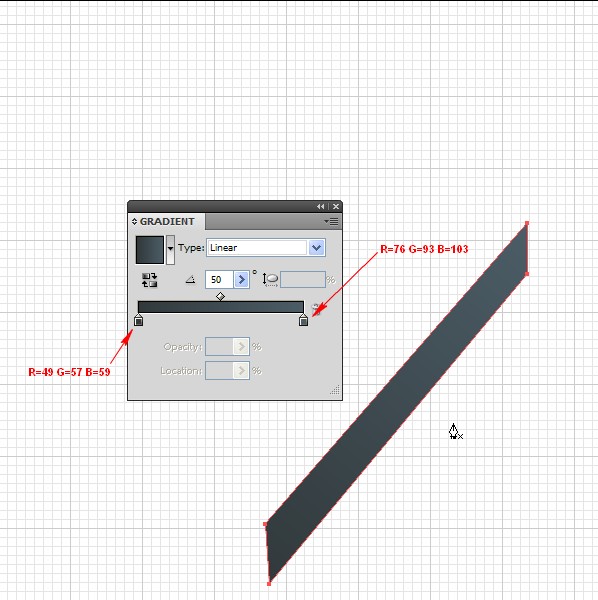
Task: Cycle panel view with the arrows beside GRADIENT
Action: click(x=134, y=222)
